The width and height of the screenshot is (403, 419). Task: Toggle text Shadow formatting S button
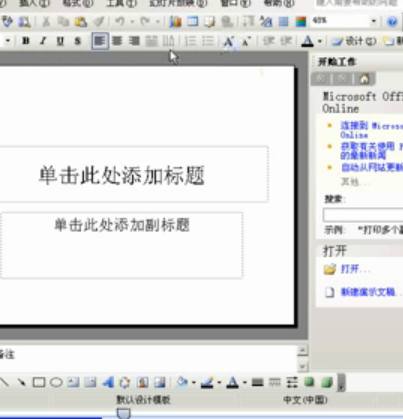point(78,41)
